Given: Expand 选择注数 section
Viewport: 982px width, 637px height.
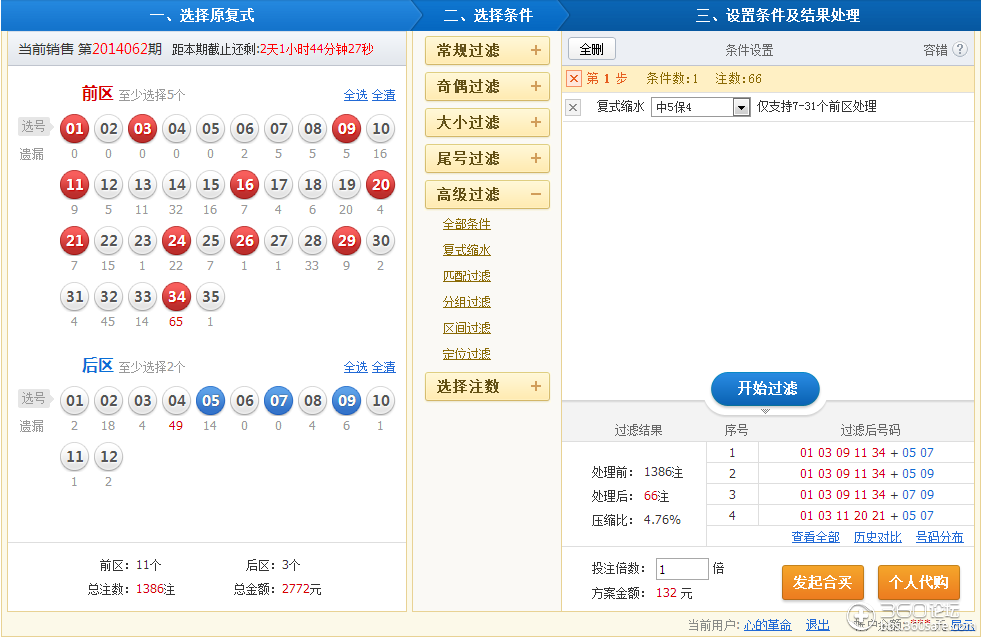Looking at the screenshot, I should pyautogui.click(x=487, y=386).
